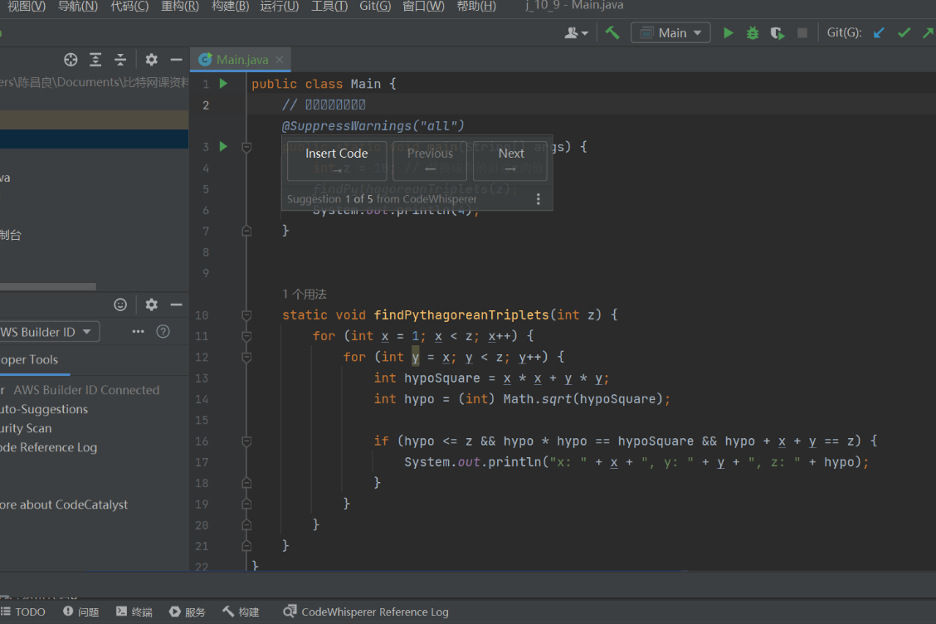Run with coverage shield icon
The height and width of the screenshot is (624, 936).
[777, 33]
